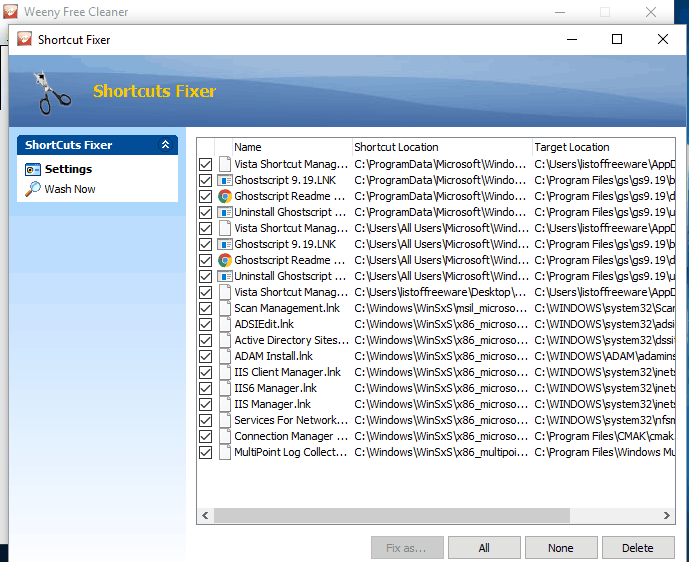Click the Settings icon in the sidebar
Image resolution: width=689 pixels, height=562 pixels.
pyautogui.click(x=33, y=169)
